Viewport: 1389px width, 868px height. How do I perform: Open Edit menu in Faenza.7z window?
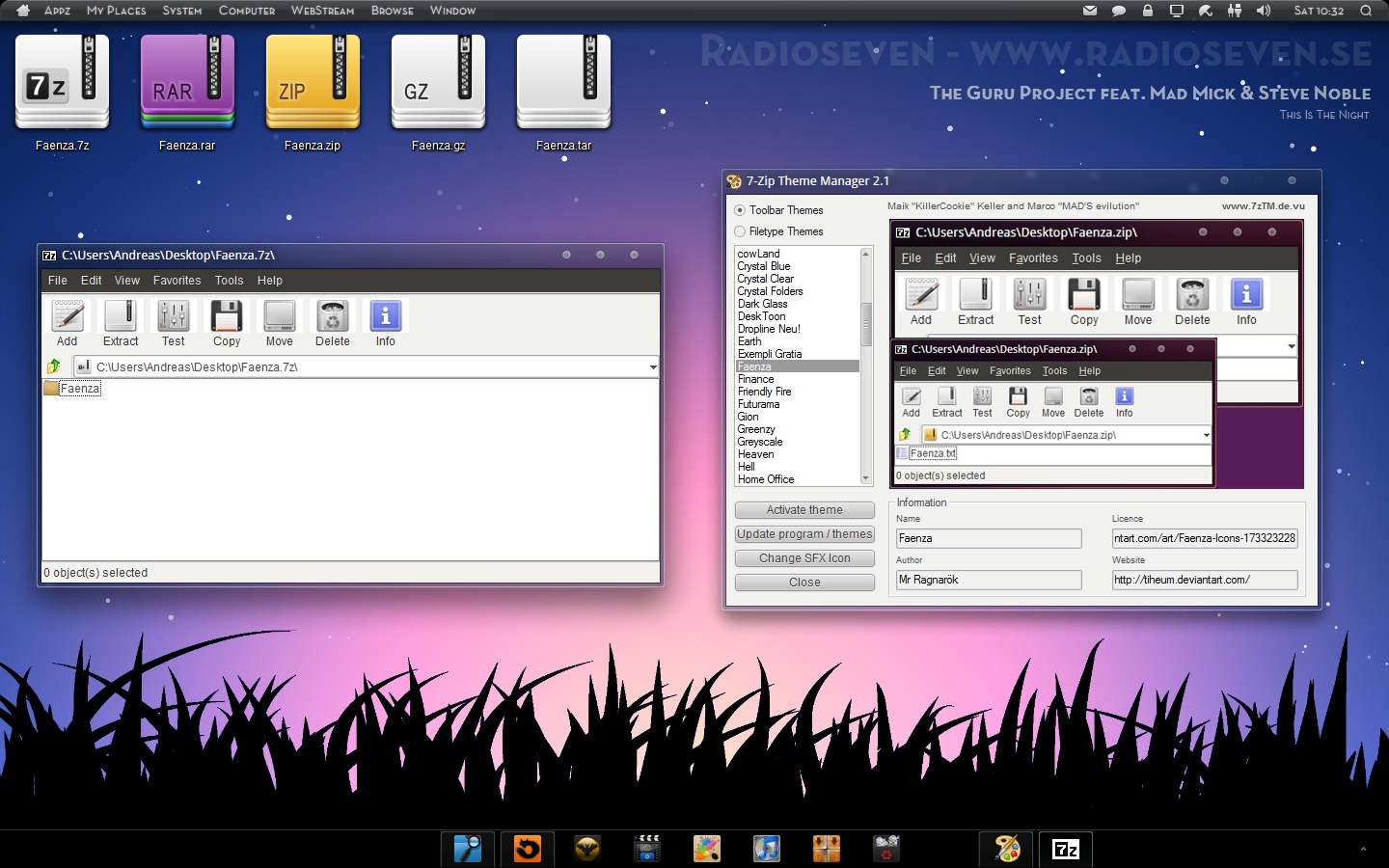tap(92, 281)
